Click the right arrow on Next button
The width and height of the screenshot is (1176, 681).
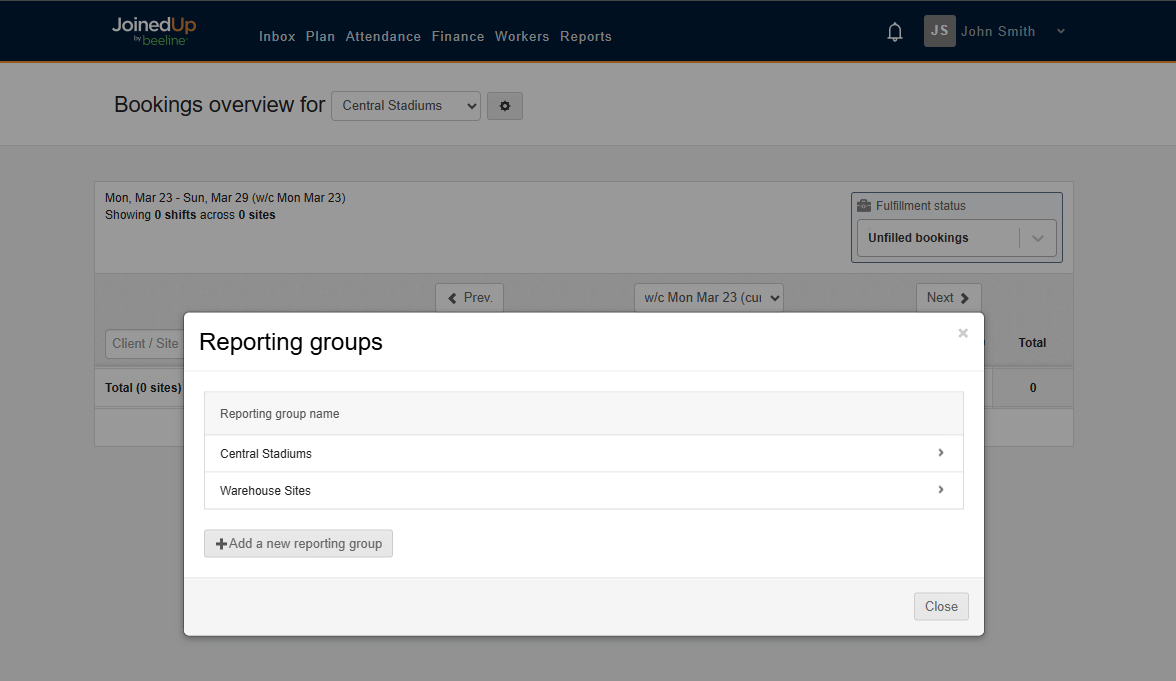click(x=966, y=297)
